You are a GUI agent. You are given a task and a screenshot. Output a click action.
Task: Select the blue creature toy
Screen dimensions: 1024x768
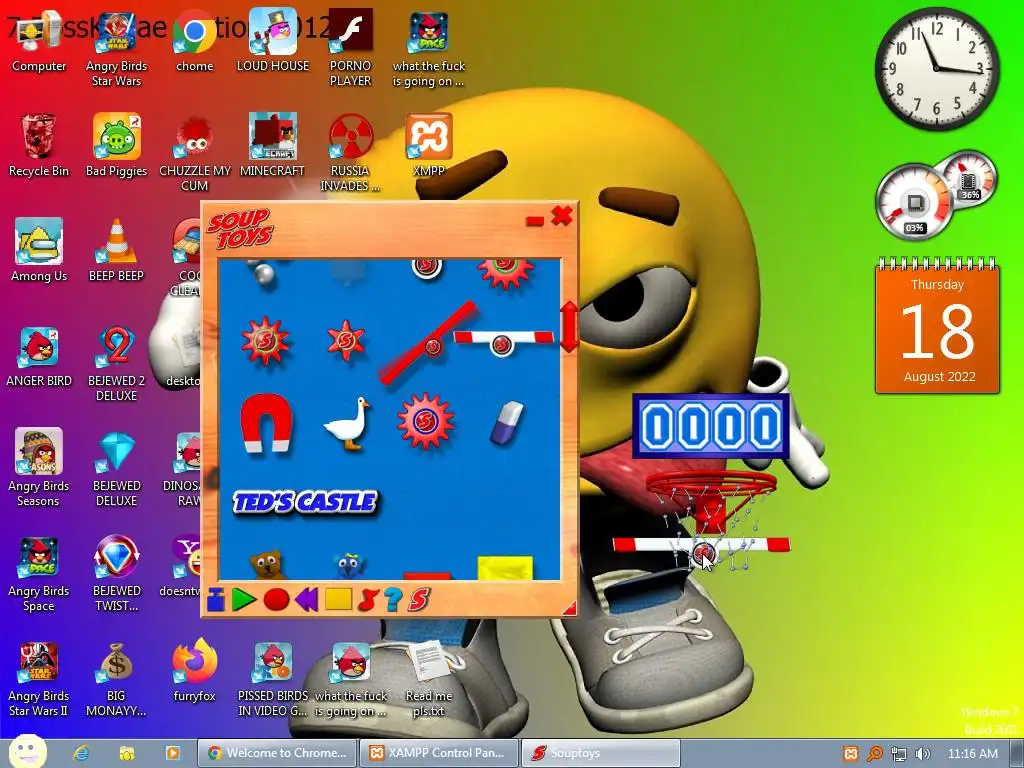(x=349, y=567)
